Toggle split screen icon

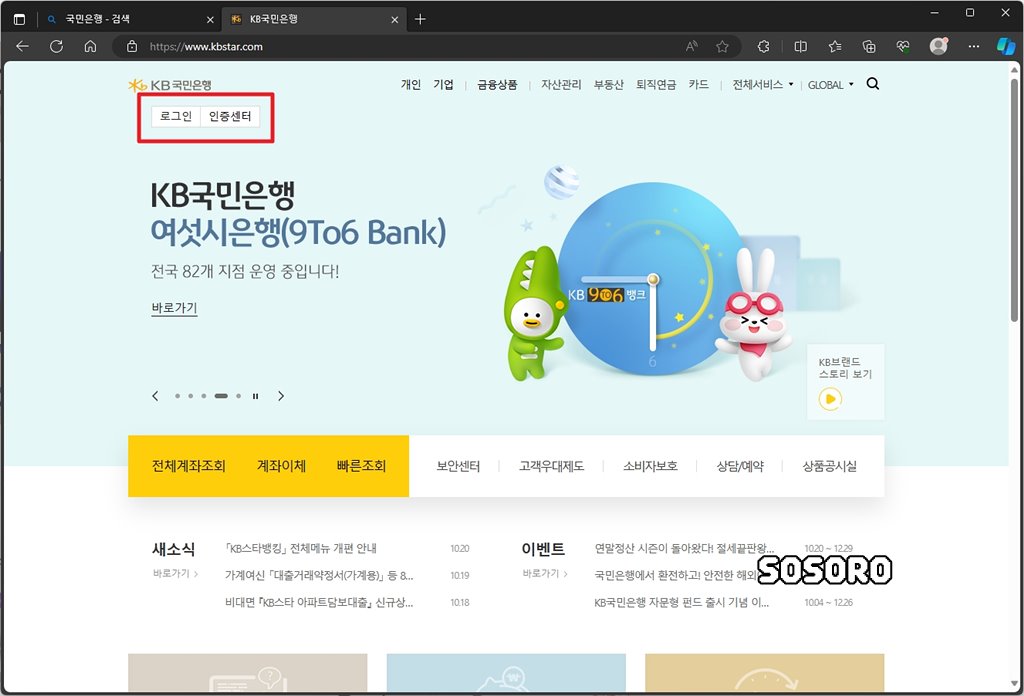click(800, 46)
